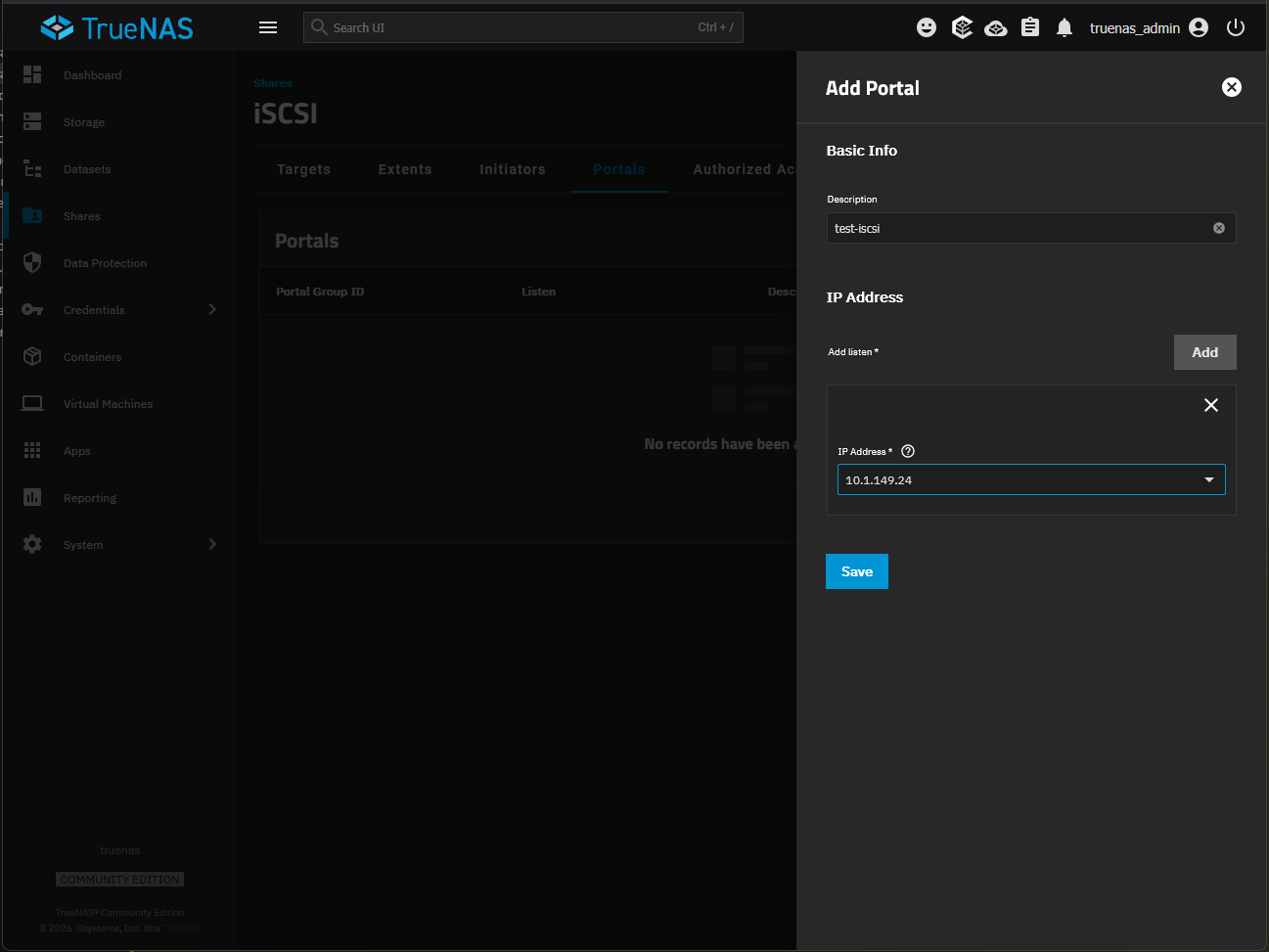Open Dashboard from the sidebar
This screenshot has width=1269, height=952.
coord(93,75)
